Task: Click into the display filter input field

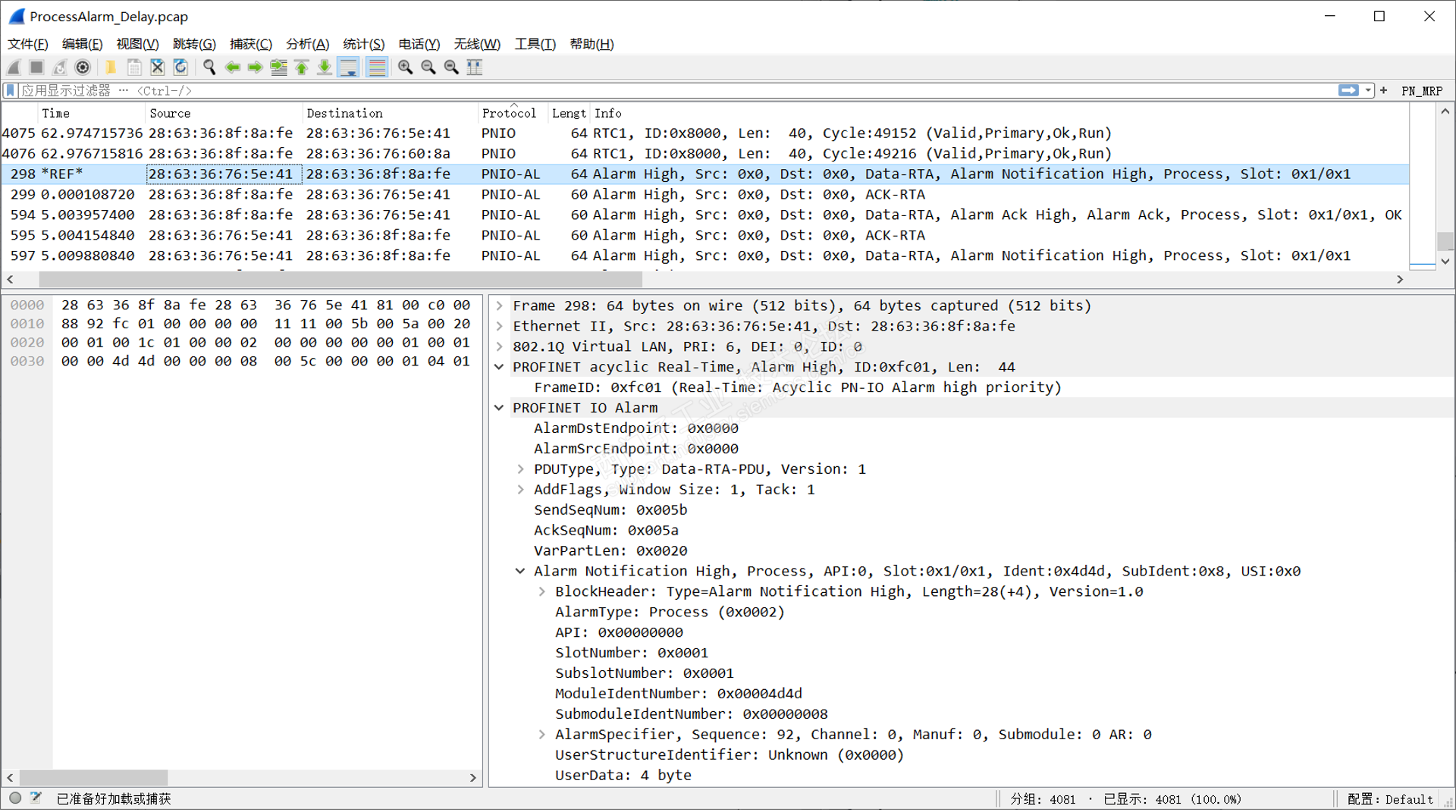Action: (682, 91)
